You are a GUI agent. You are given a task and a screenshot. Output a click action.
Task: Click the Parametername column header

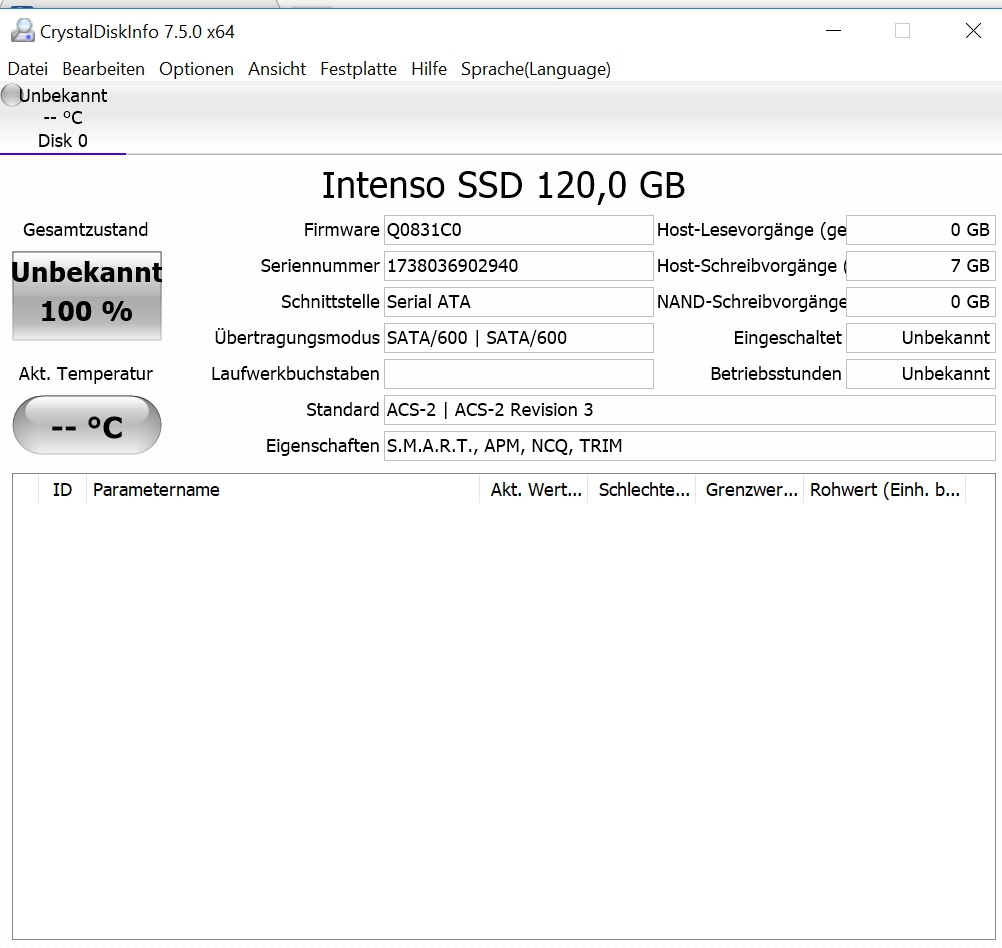tap(282, 490)
